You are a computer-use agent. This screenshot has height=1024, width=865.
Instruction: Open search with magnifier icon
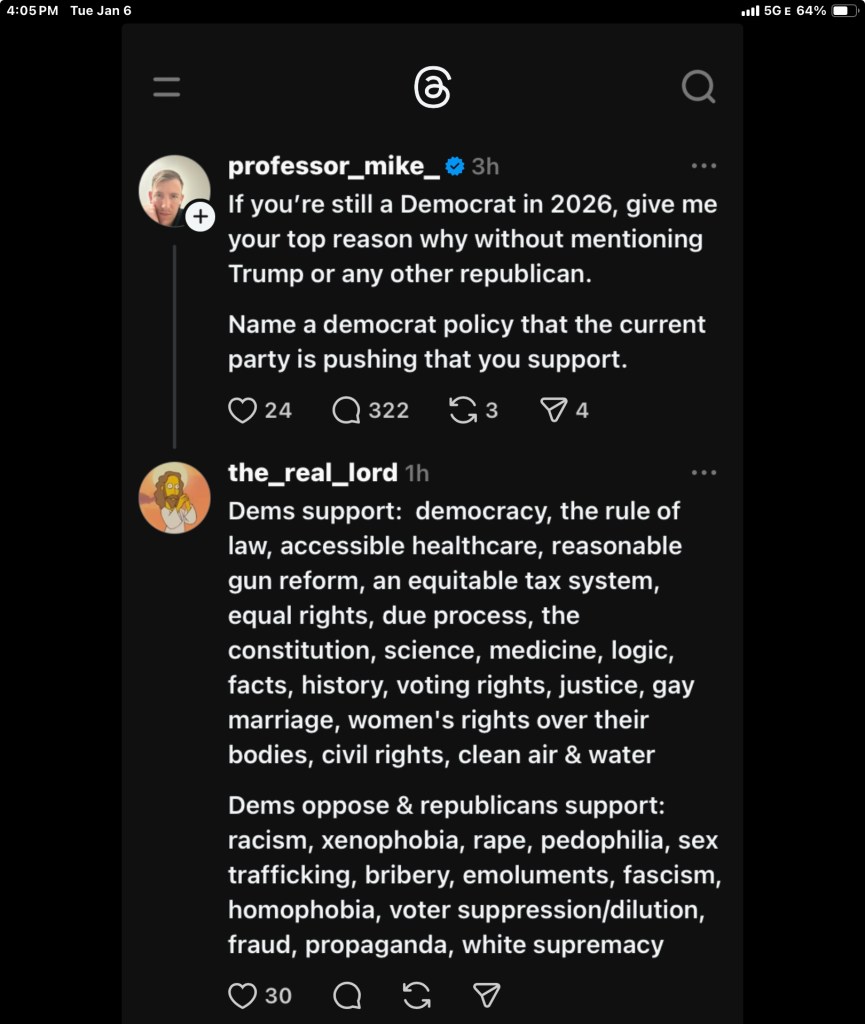(x=698, y=87)
